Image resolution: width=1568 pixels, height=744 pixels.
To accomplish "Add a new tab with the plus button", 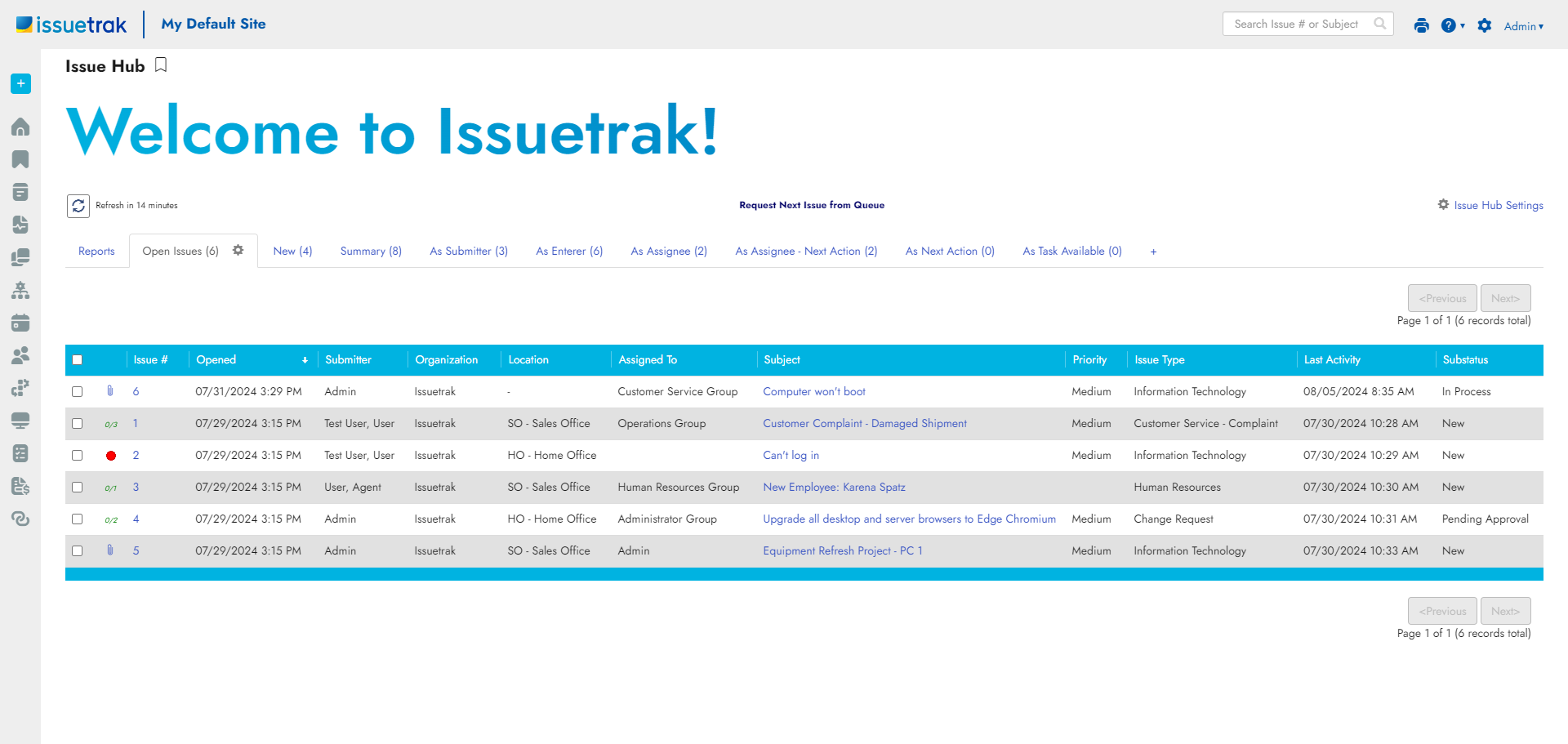I will pos(1153,252).
